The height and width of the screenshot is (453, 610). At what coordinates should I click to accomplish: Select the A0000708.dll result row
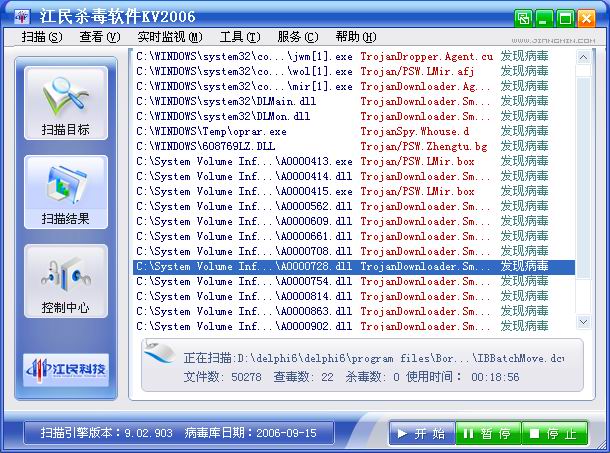354,251
